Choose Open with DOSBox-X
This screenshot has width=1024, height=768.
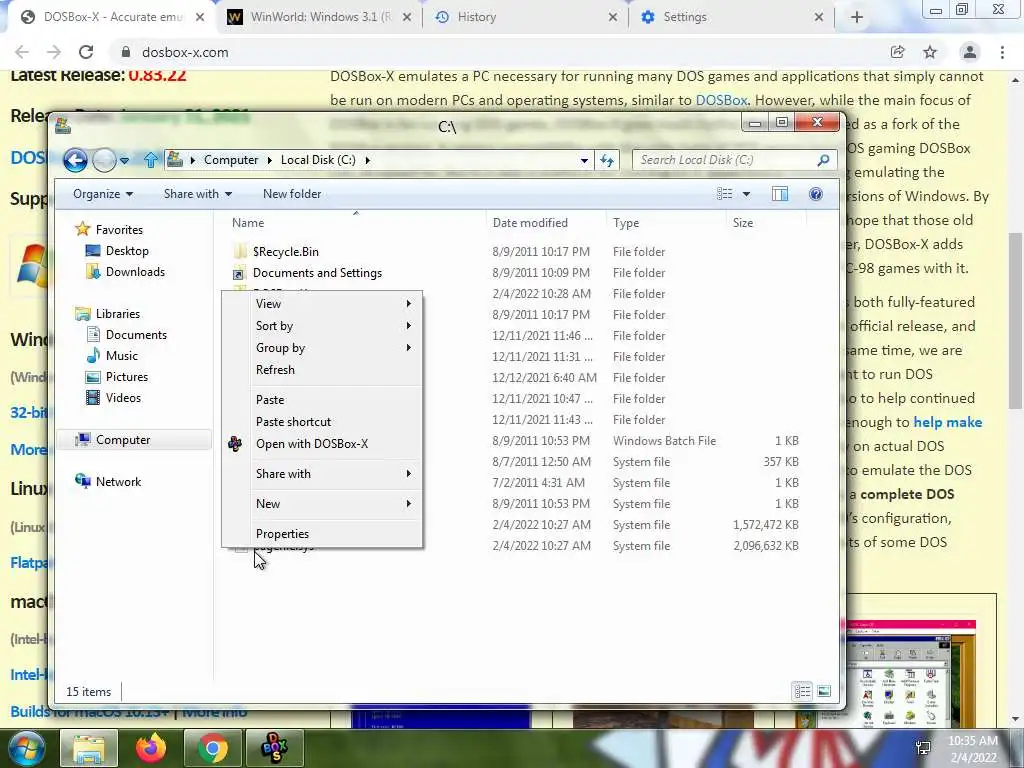[x=323, y=444]
